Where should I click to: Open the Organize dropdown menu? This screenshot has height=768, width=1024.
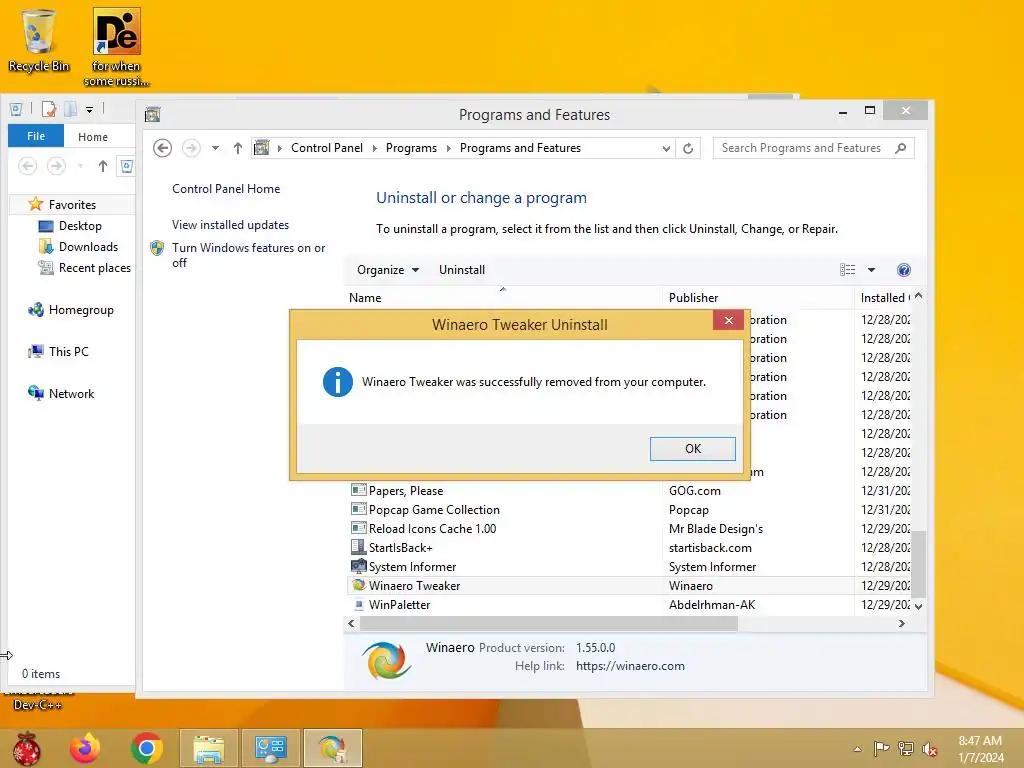click(388, 270)
